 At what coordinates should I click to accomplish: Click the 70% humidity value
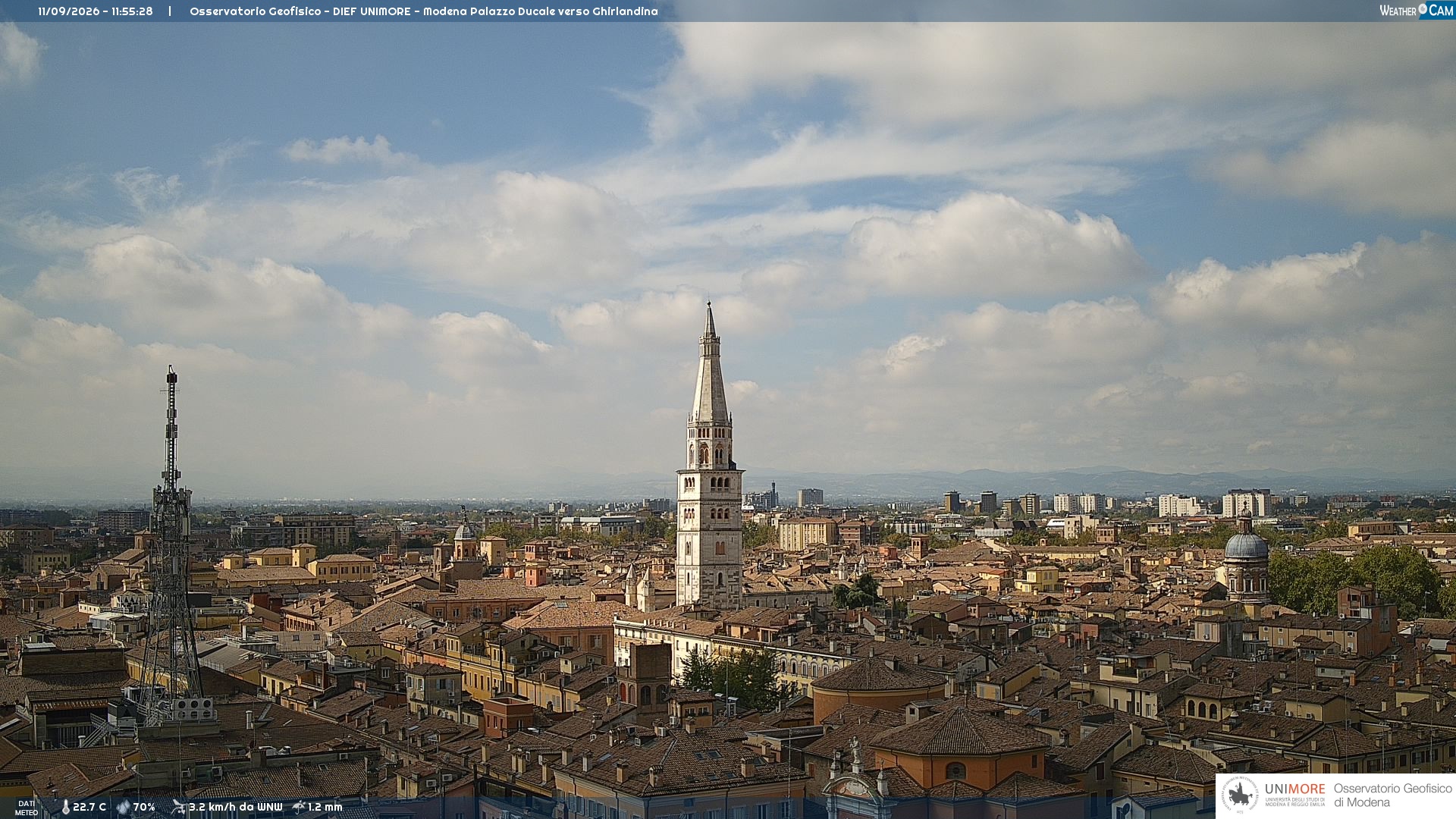(x=144, y=807)
